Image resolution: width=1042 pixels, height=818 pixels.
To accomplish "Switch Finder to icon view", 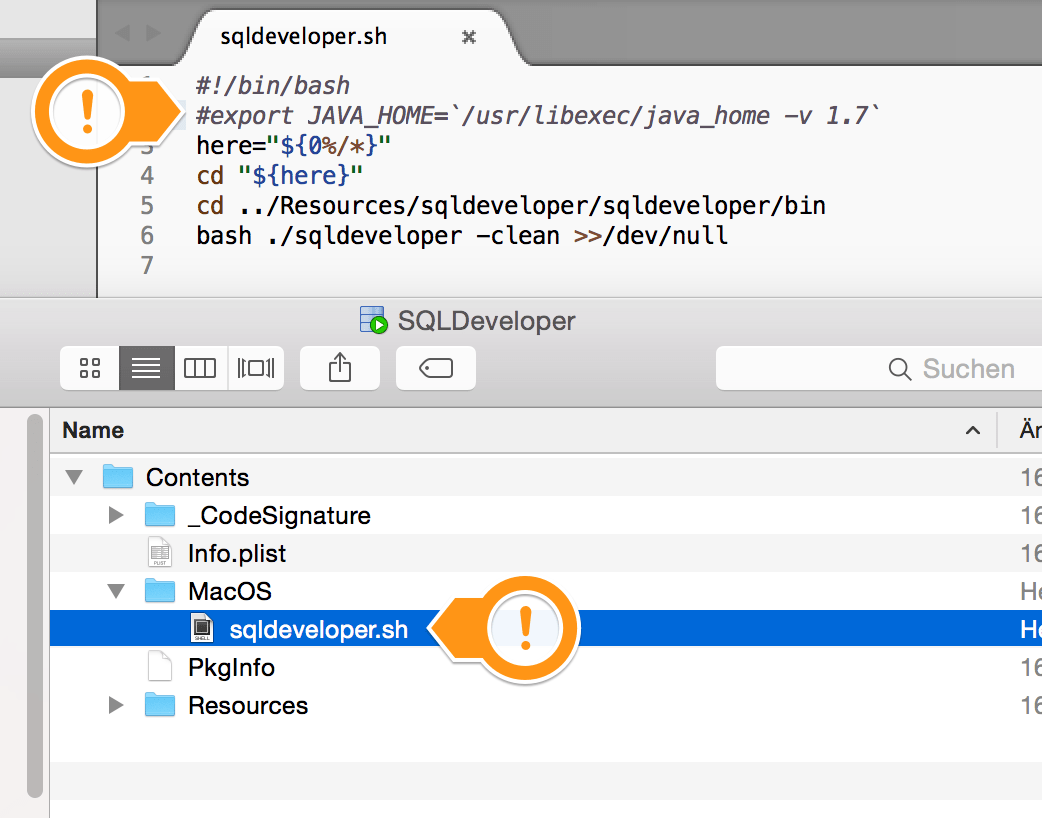I will click(x=90, y=368).
